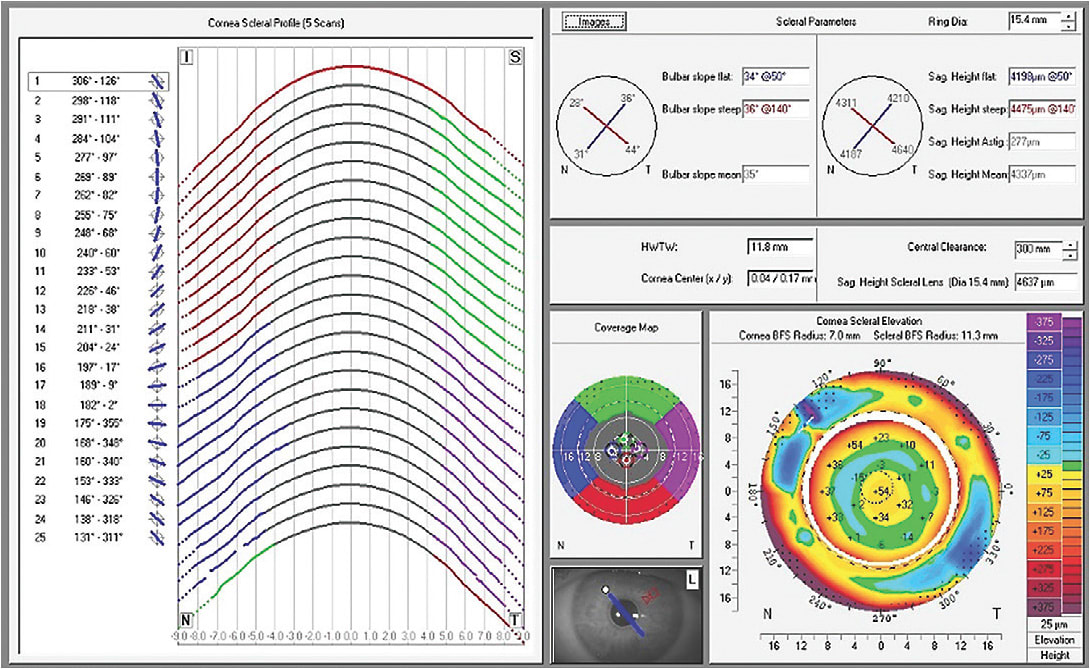Image resolution: width=1090 pixels, height=669 pixels.
Task: Click the blue nasal sector in Coverage Map
Action: [573, 452]
